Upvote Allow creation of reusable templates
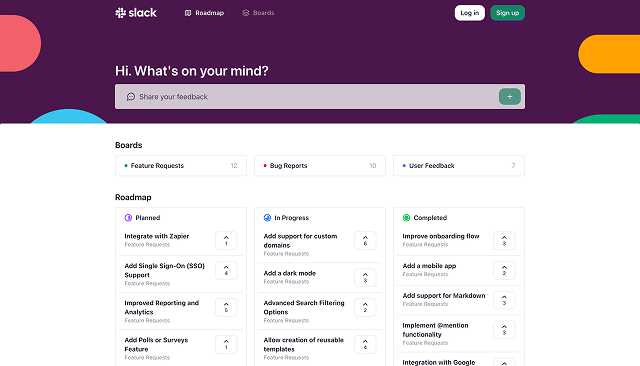Screen dimensions: 640x366 365,344
